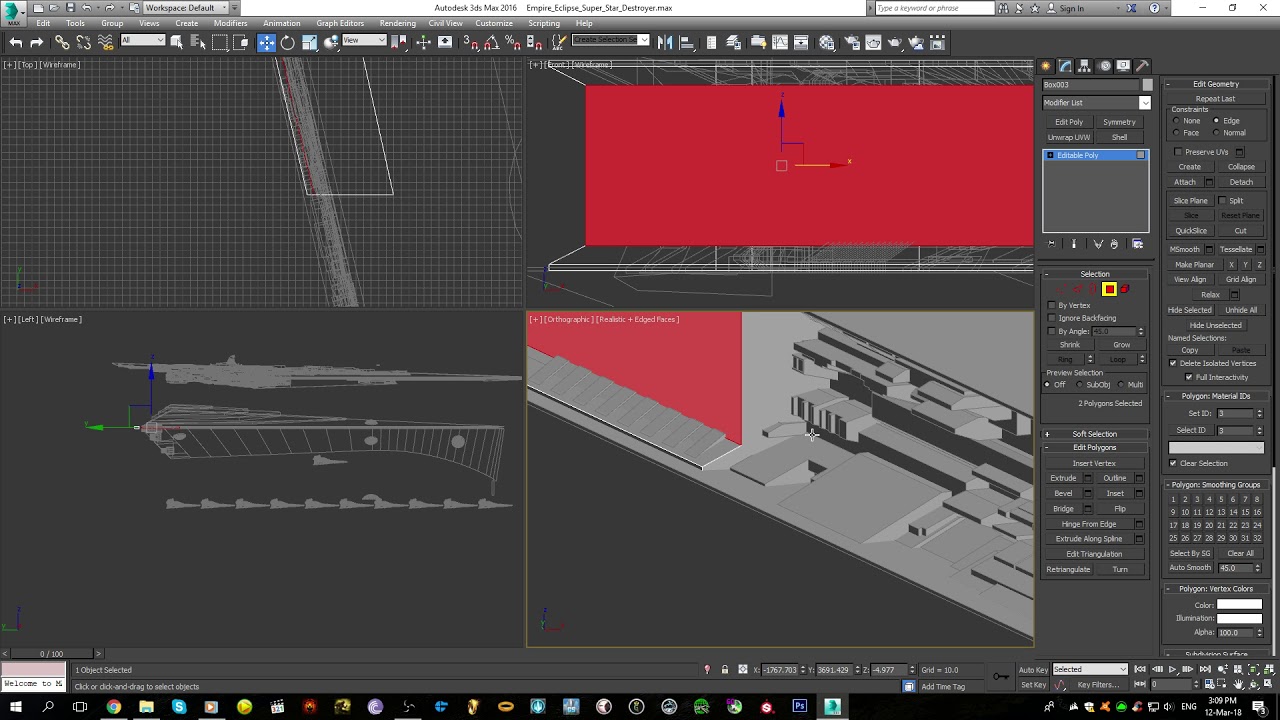Enable the By Angle checkbox
This screenshot has height=720, width=1280.
coord(1052,331)
